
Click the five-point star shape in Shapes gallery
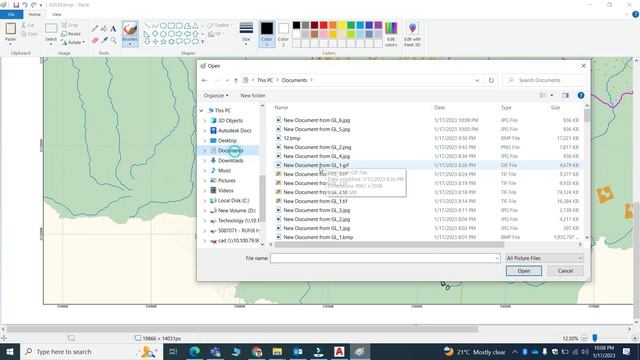(x=163, y=42)
